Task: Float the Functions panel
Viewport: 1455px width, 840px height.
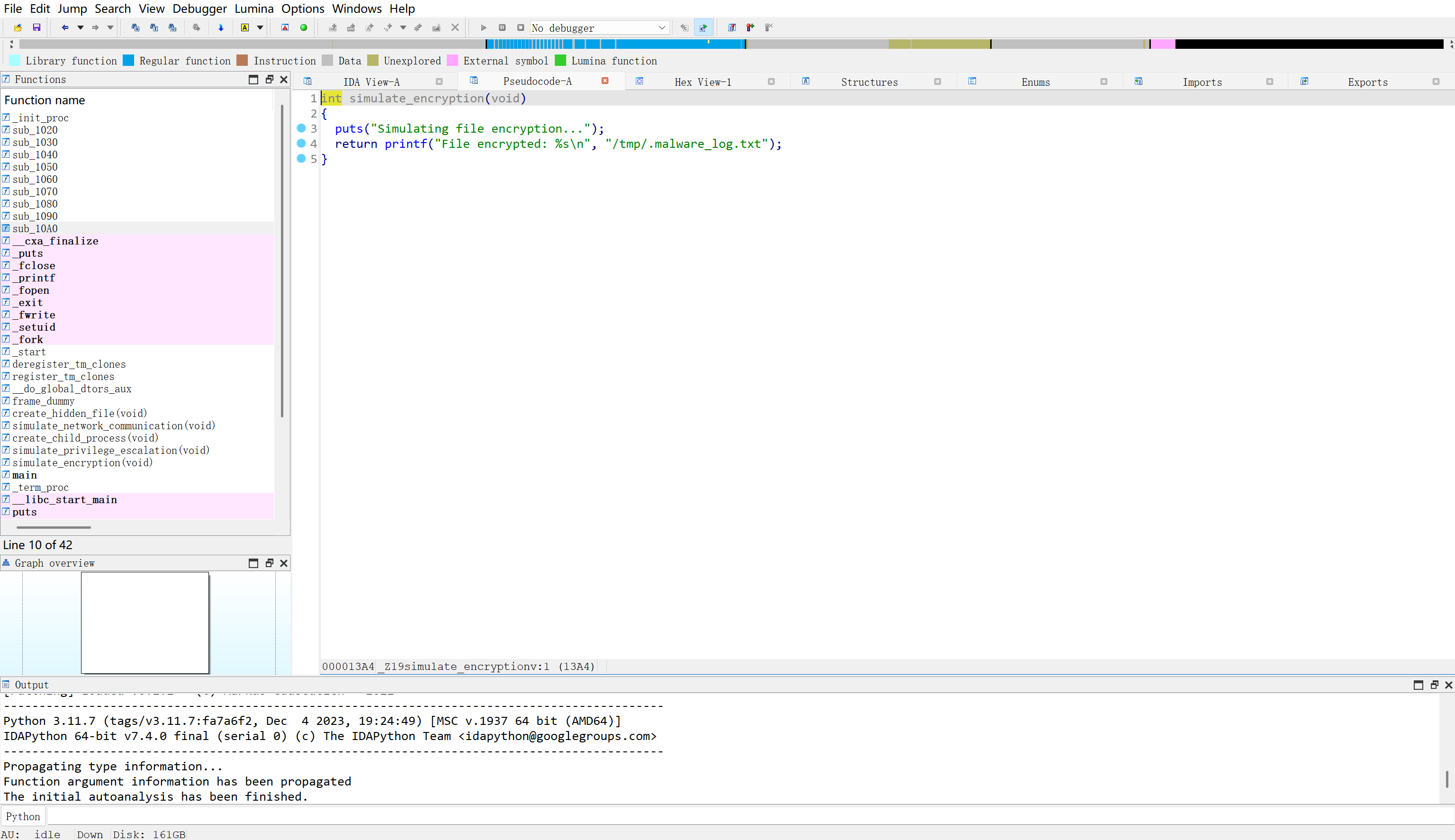Action: tap(269, 80)
